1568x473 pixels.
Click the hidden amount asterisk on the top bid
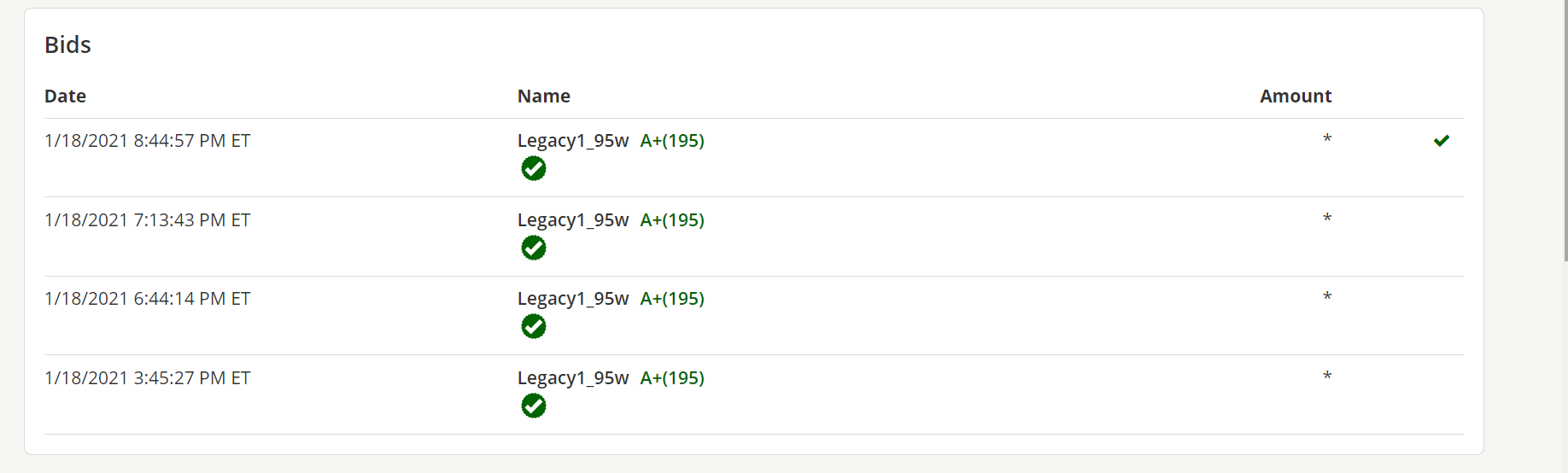pos(1327,138)
